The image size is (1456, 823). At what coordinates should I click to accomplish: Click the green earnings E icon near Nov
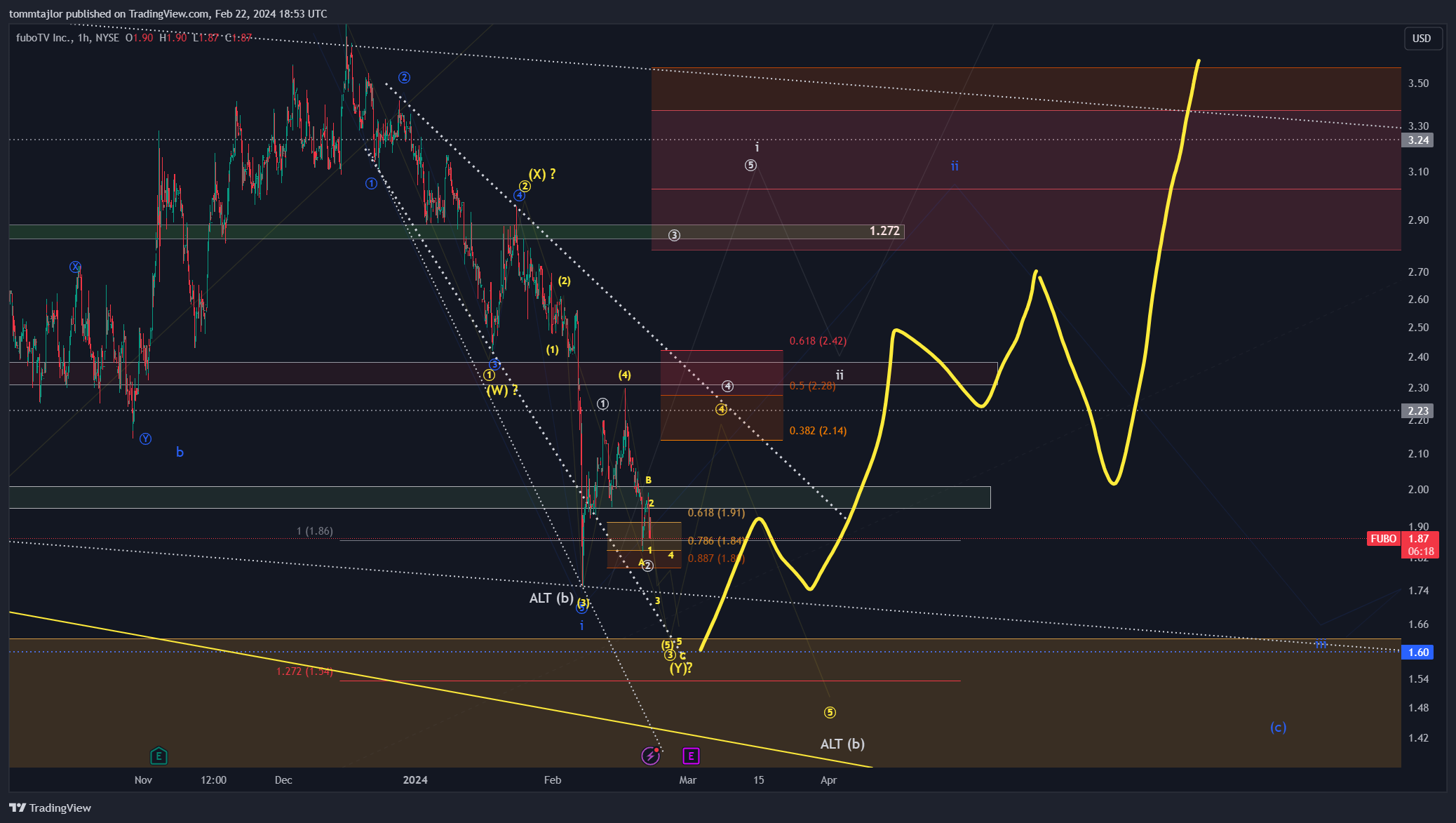click(159, 756)
